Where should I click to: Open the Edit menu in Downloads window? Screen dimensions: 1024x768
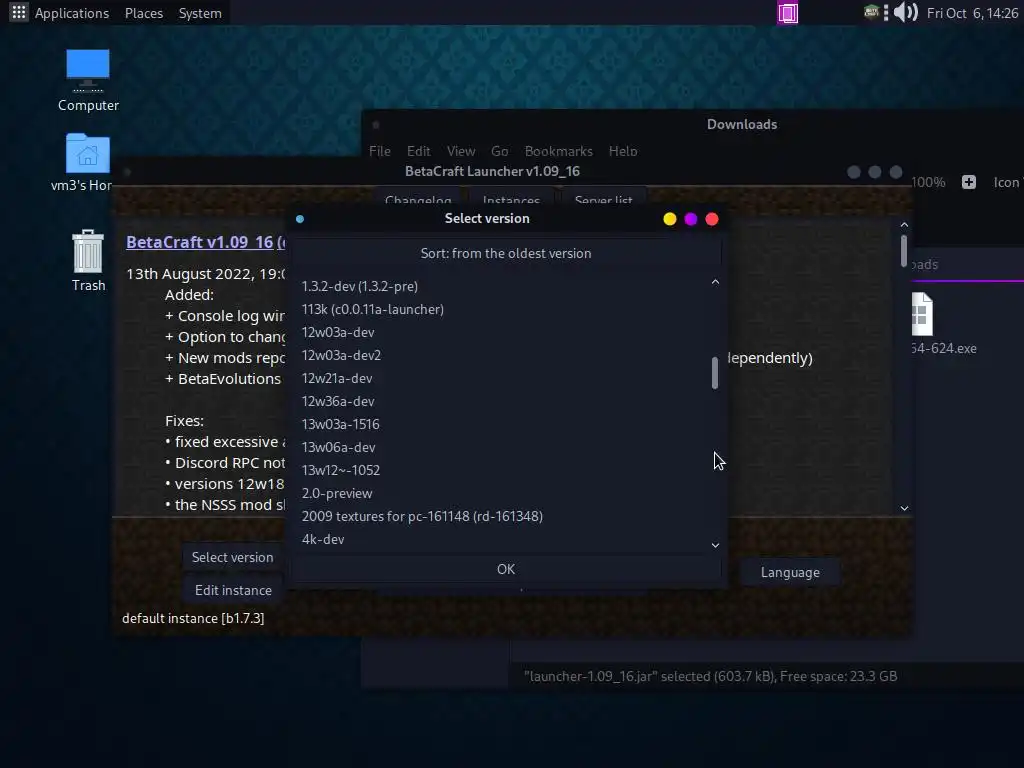418,151
